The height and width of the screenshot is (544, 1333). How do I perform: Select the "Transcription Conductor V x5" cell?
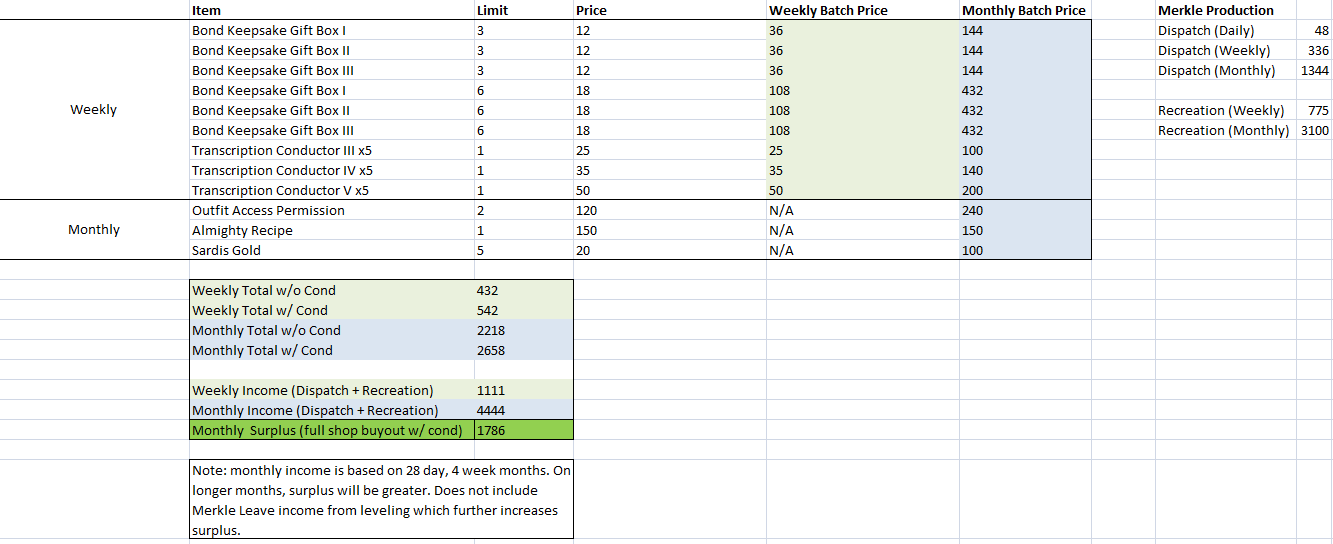[332, 190]
